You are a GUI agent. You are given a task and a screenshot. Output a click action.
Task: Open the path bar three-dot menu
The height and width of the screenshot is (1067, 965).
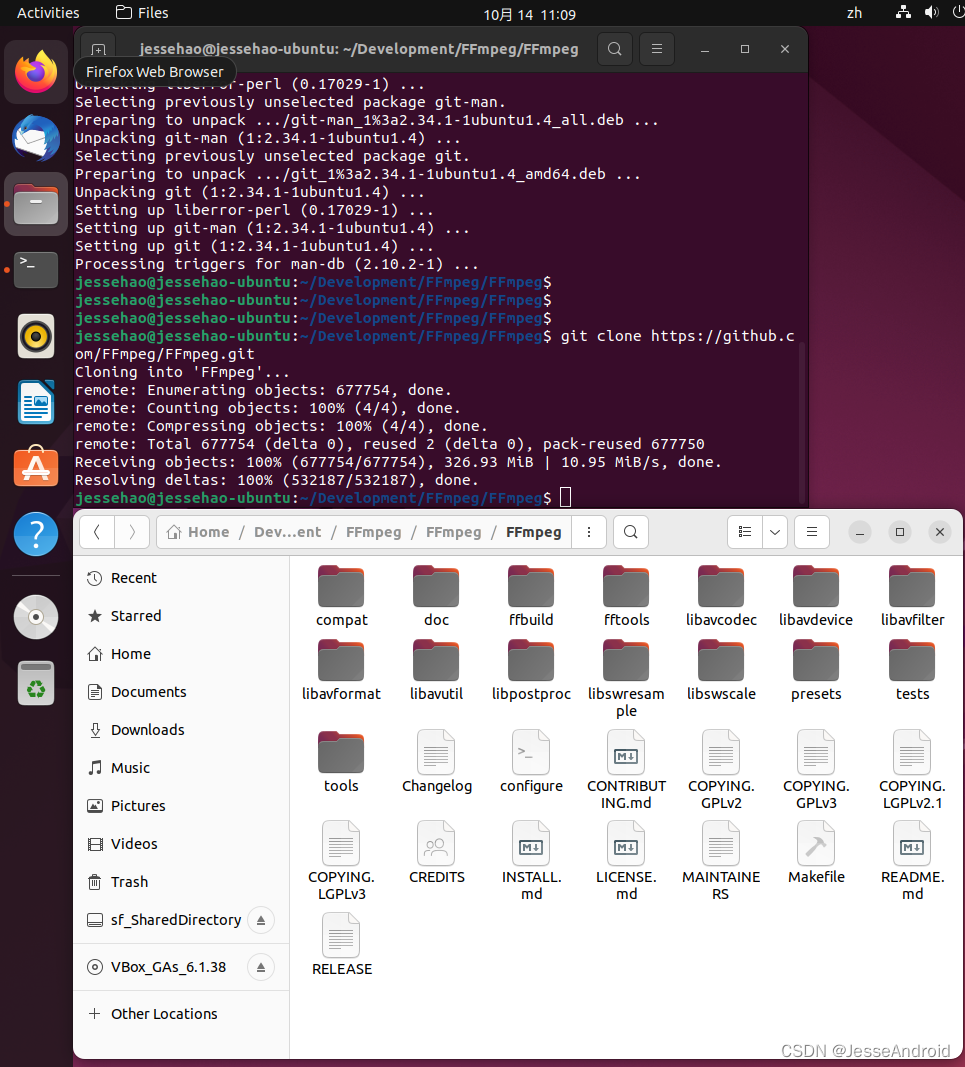[x=589, y=532]
